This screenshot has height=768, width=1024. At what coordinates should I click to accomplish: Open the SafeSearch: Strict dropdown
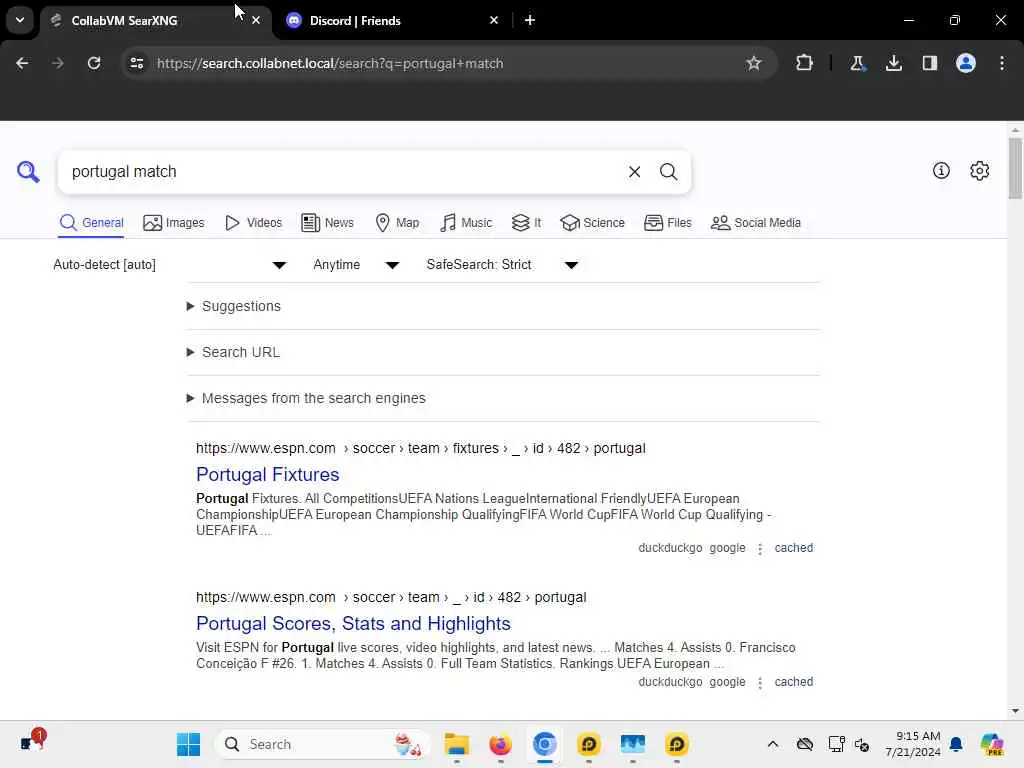point(502,264)
